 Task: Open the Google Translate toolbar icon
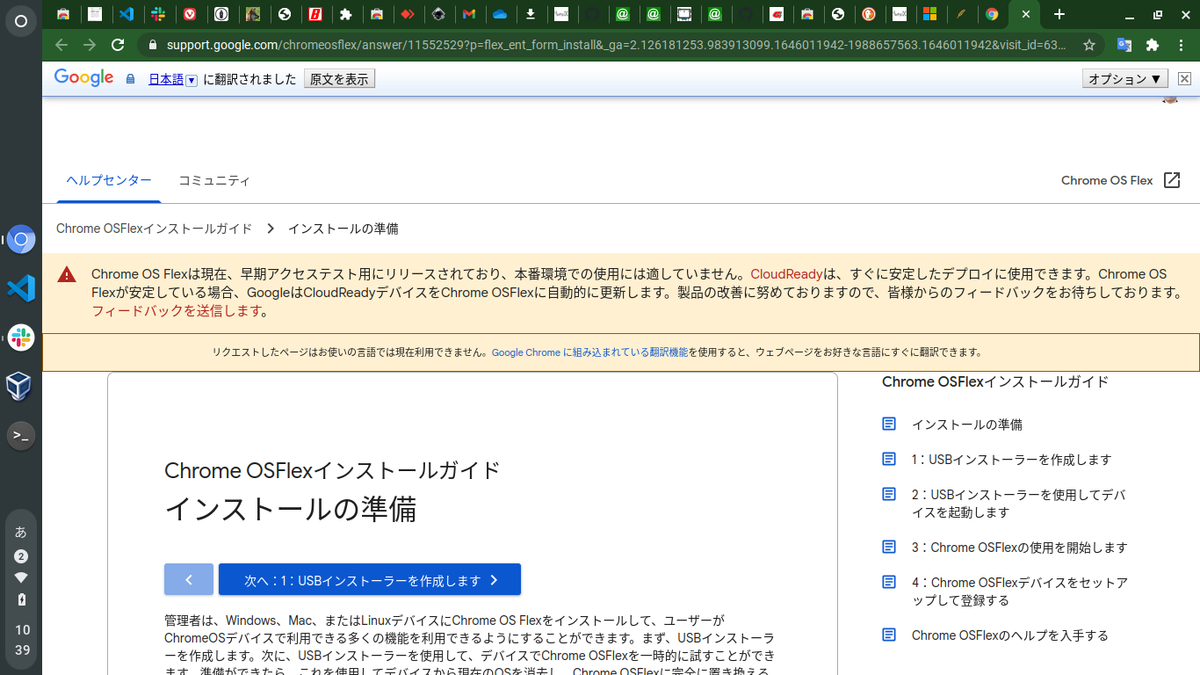(1124, 45)
